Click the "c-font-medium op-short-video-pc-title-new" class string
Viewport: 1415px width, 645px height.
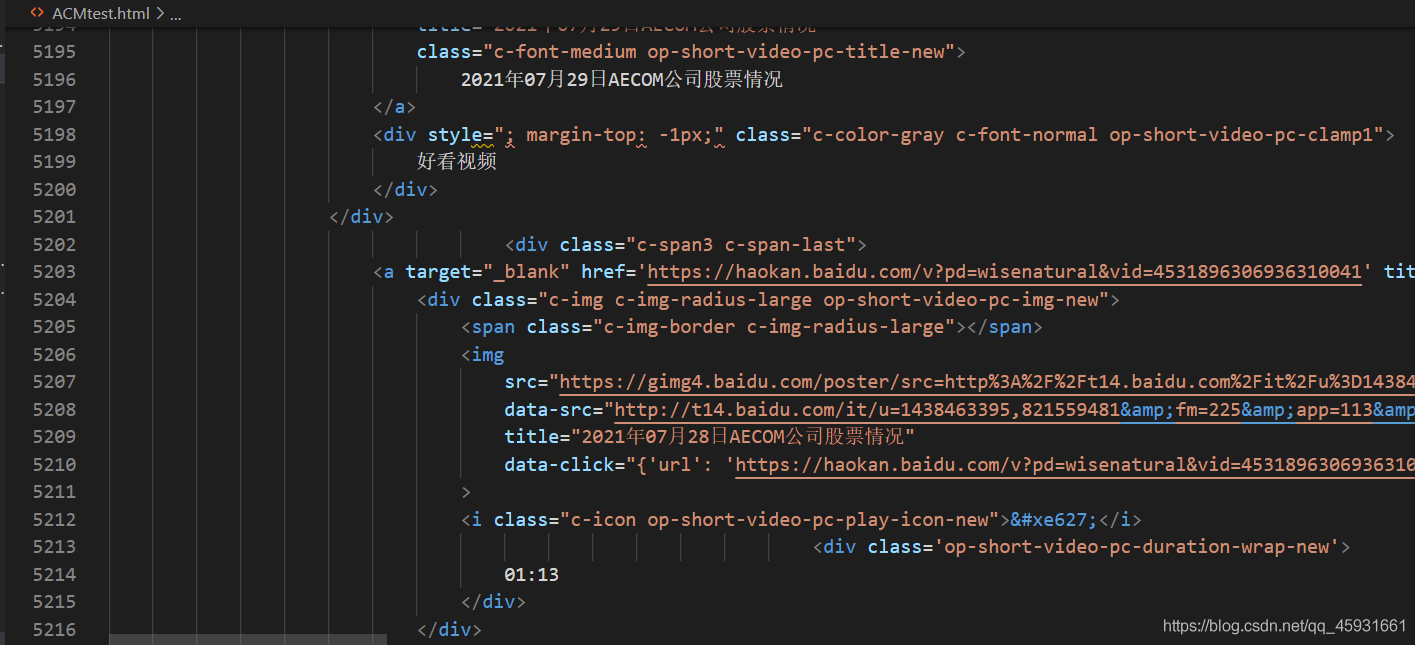coord(719,52)
